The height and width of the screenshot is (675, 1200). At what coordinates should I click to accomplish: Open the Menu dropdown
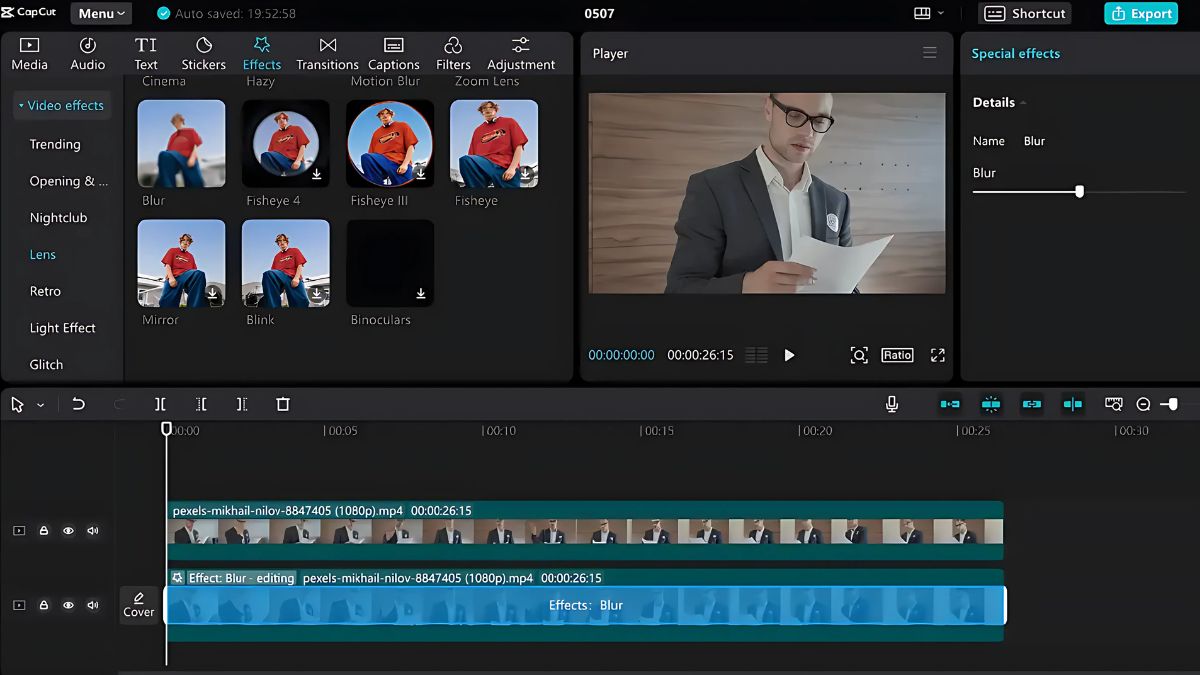(100, 13)
